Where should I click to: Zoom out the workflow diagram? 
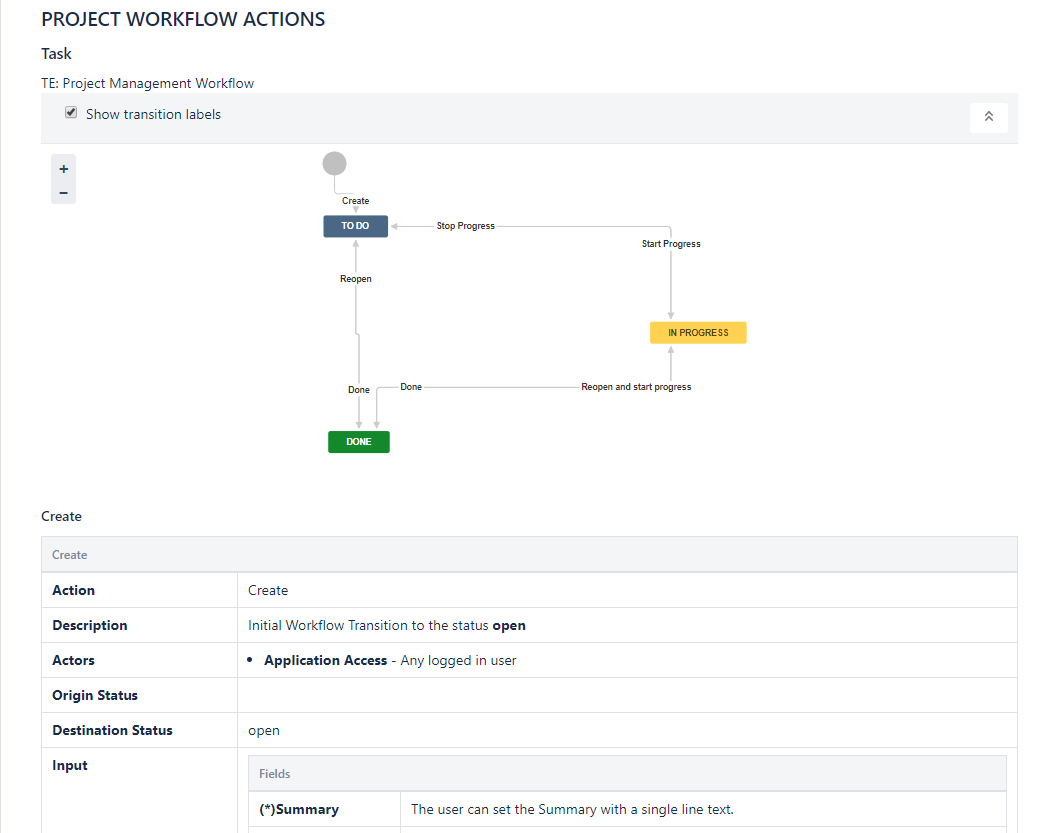(x=63, y=193)
